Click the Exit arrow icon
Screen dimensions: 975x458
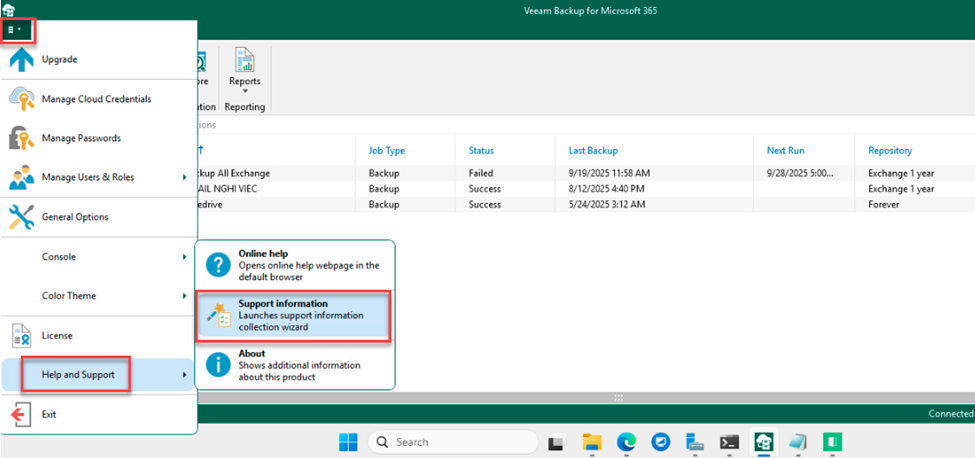21,414
